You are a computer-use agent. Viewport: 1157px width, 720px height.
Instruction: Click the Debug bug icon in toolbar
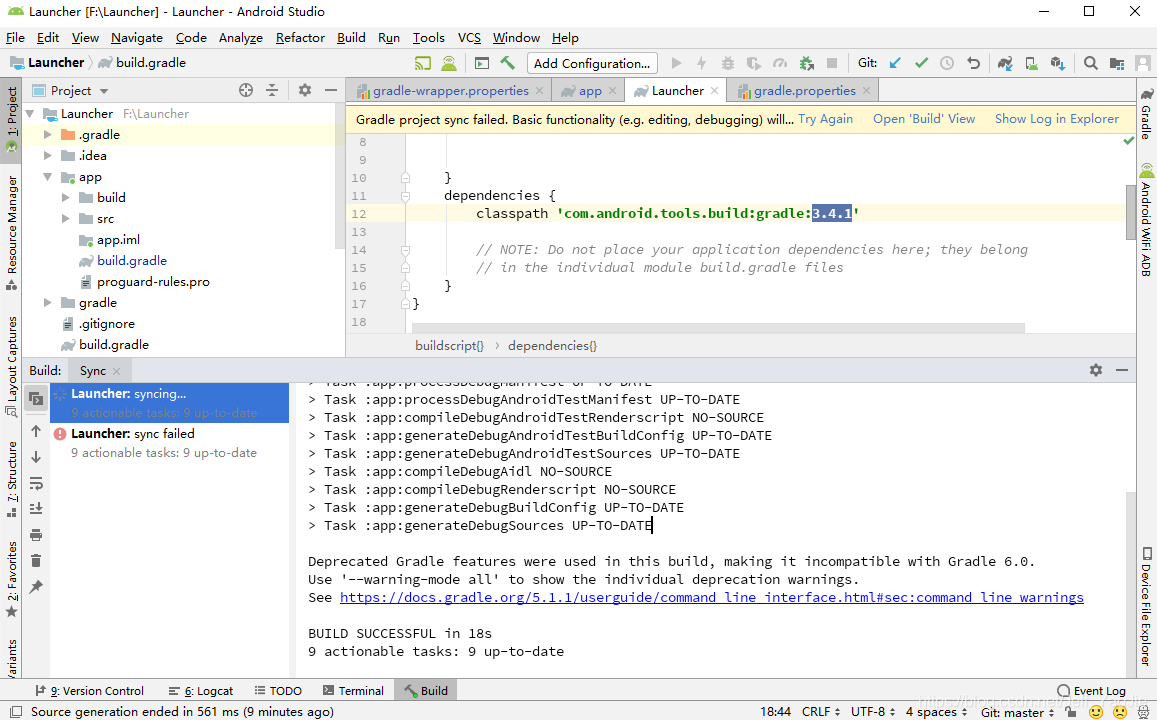(728, 63)
